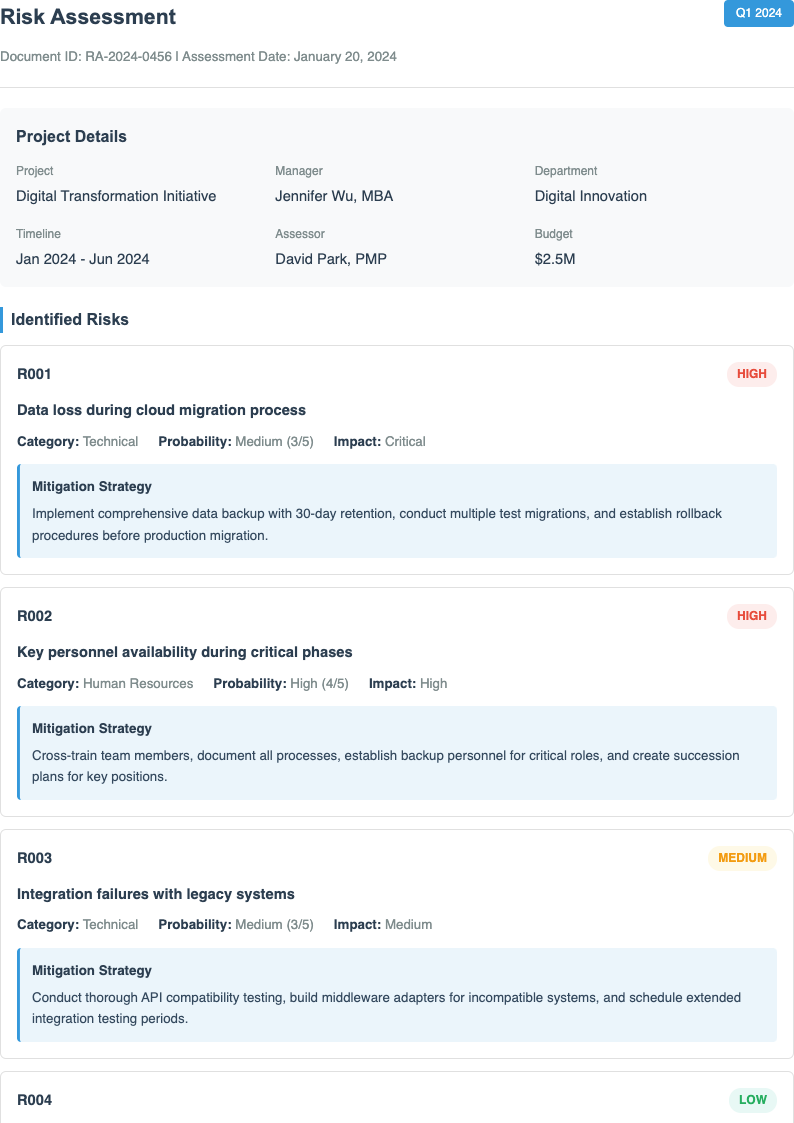
Task: Click the R004 risk identifier
Action: point(35,1100)
